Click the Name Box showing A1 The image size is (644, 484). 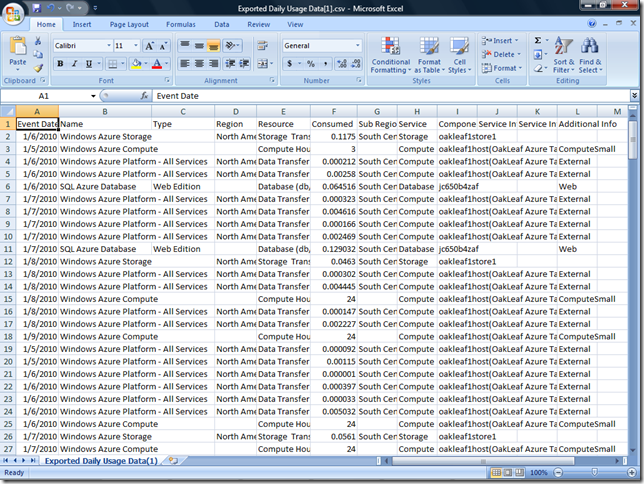(44, 96)
